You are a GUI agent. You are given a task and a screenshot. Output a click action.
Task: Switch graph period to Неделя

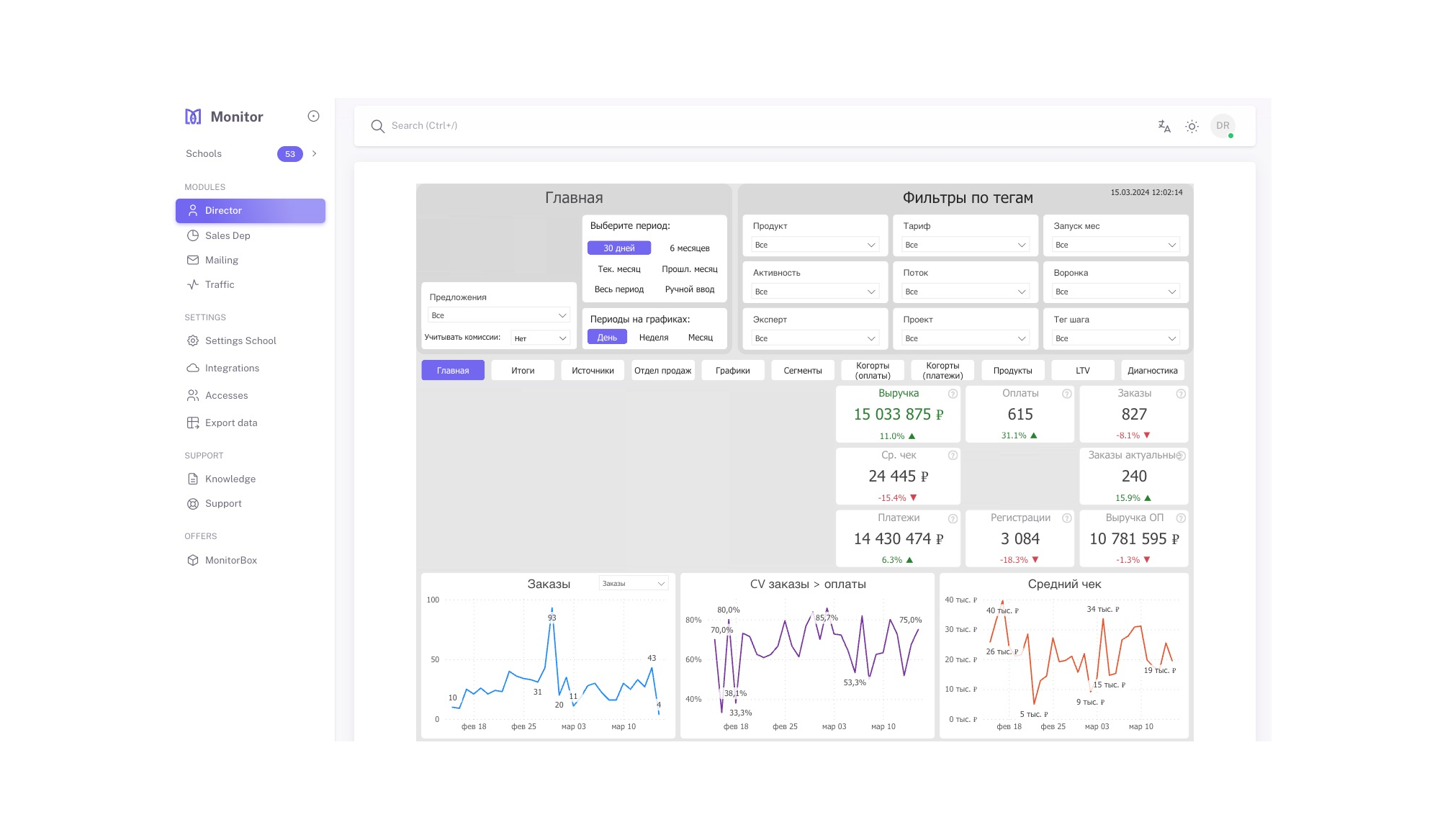653,337
